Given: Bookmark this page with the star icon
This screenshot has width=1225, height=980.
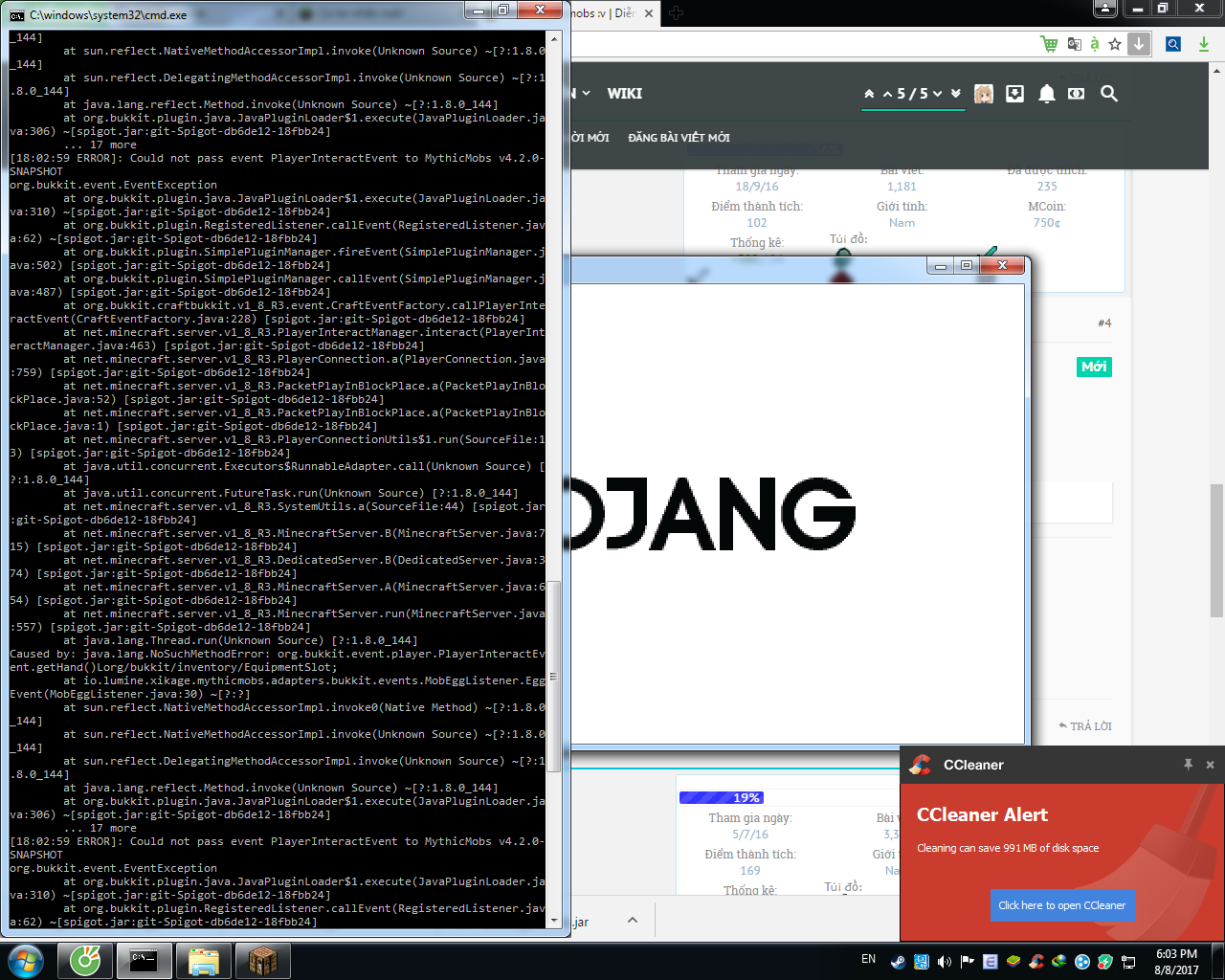Looking at the screenshot, I should click(1115, 44).
